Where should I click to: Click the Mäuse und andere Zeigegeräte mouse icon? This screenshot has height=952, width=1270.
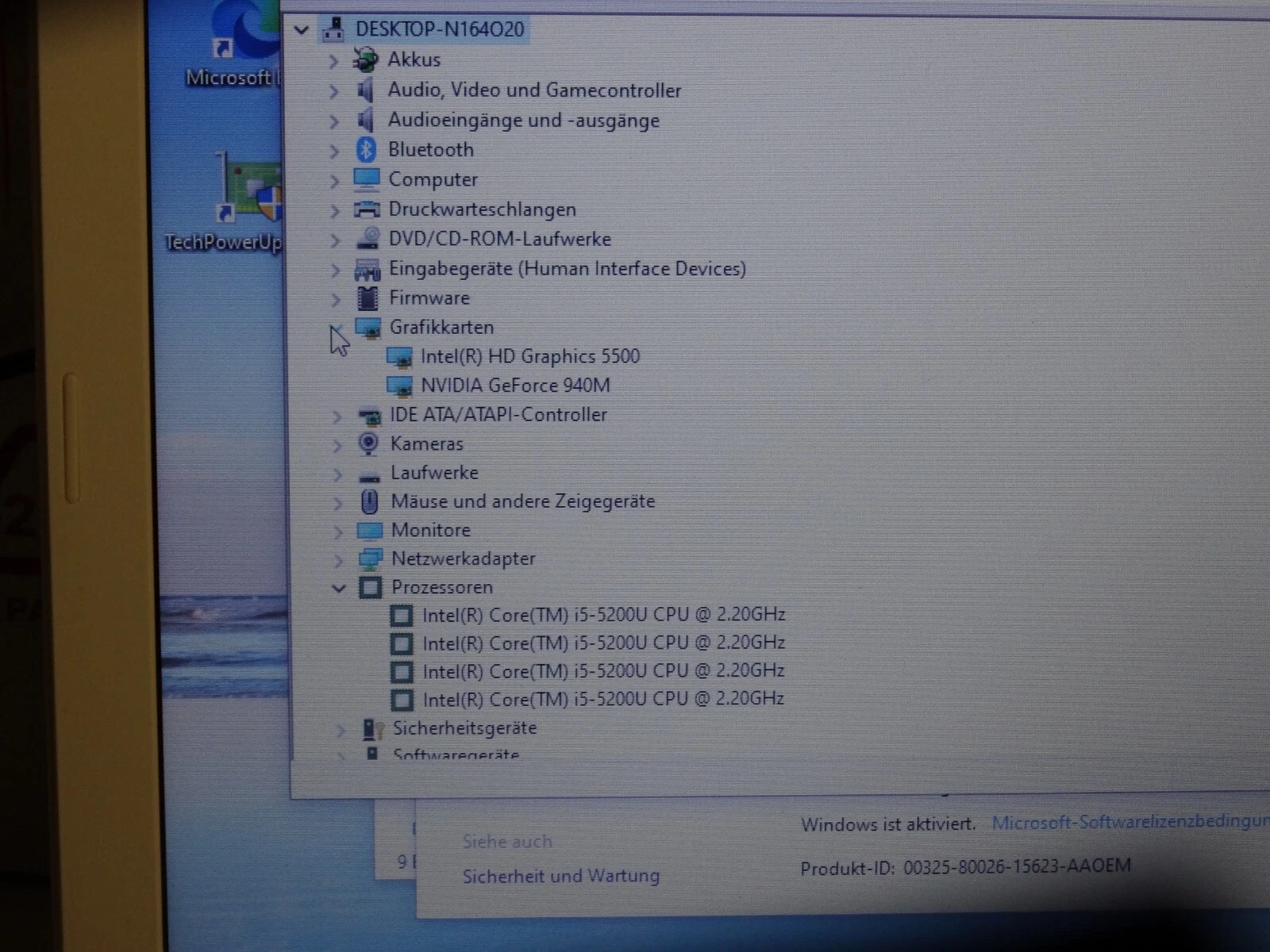pos(369,501)
